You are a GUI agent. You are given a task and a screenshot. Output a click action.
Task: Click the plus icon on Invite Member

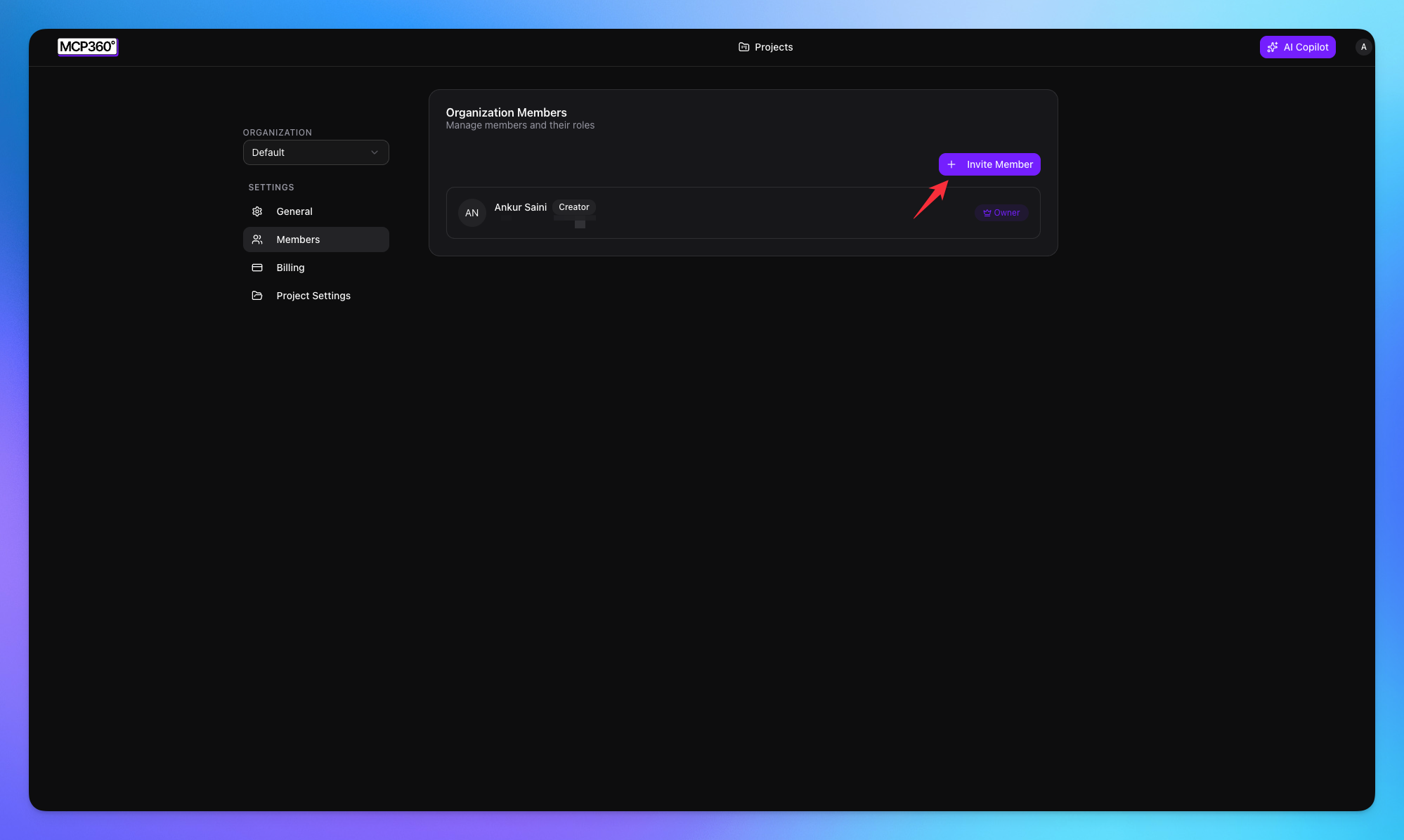951,164
